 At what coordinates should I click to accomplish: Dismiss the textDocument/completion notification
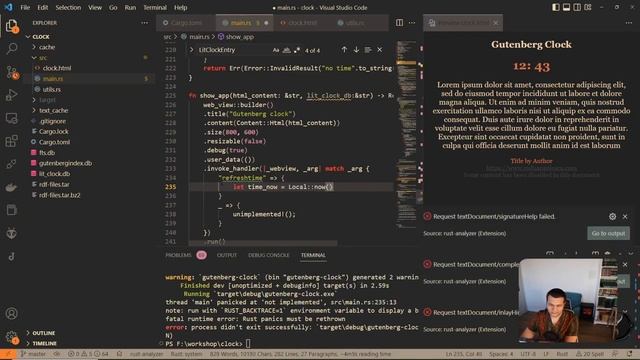[x=625, y=264]
